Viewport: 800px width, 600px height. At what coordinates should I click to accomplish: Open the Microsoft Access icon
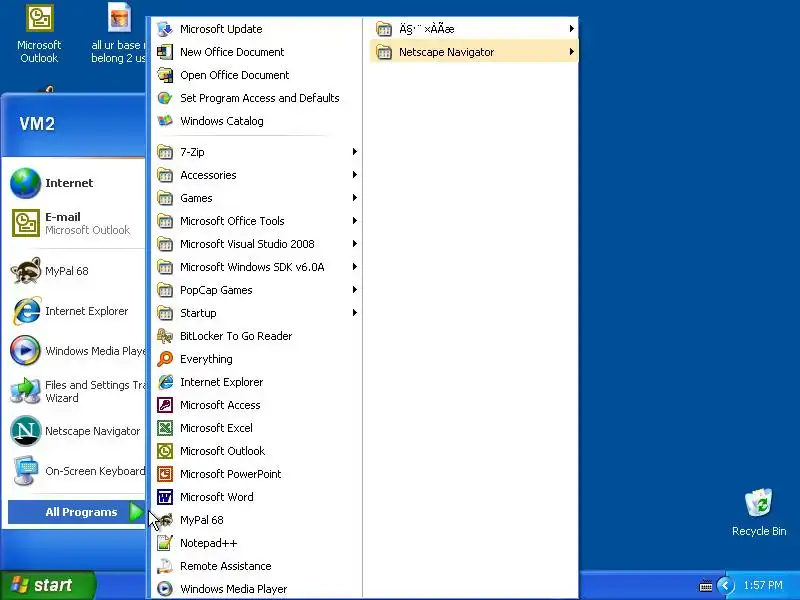tap(165, 405)
